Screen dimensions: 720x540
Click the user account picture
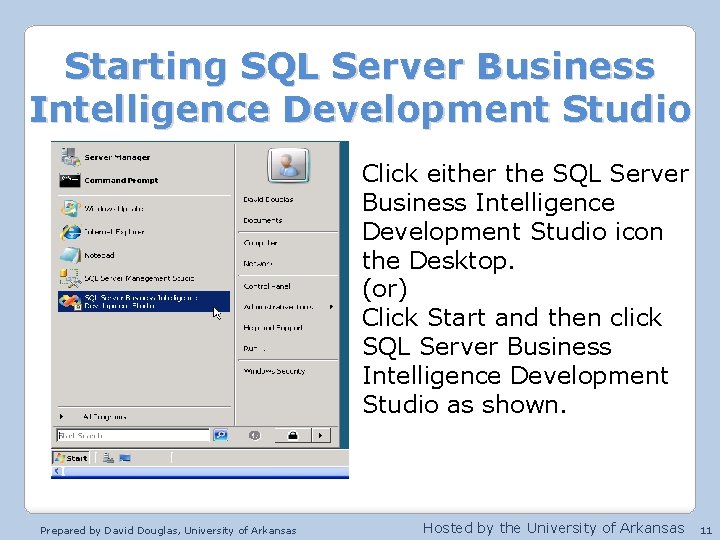pos(288,165)
